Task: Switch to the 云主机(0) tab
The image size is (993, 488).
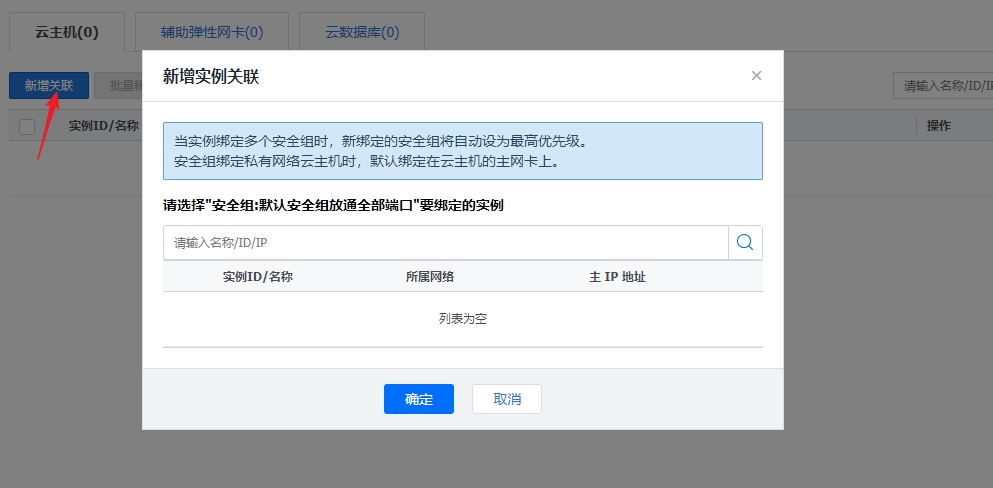Action: [67, 32]
